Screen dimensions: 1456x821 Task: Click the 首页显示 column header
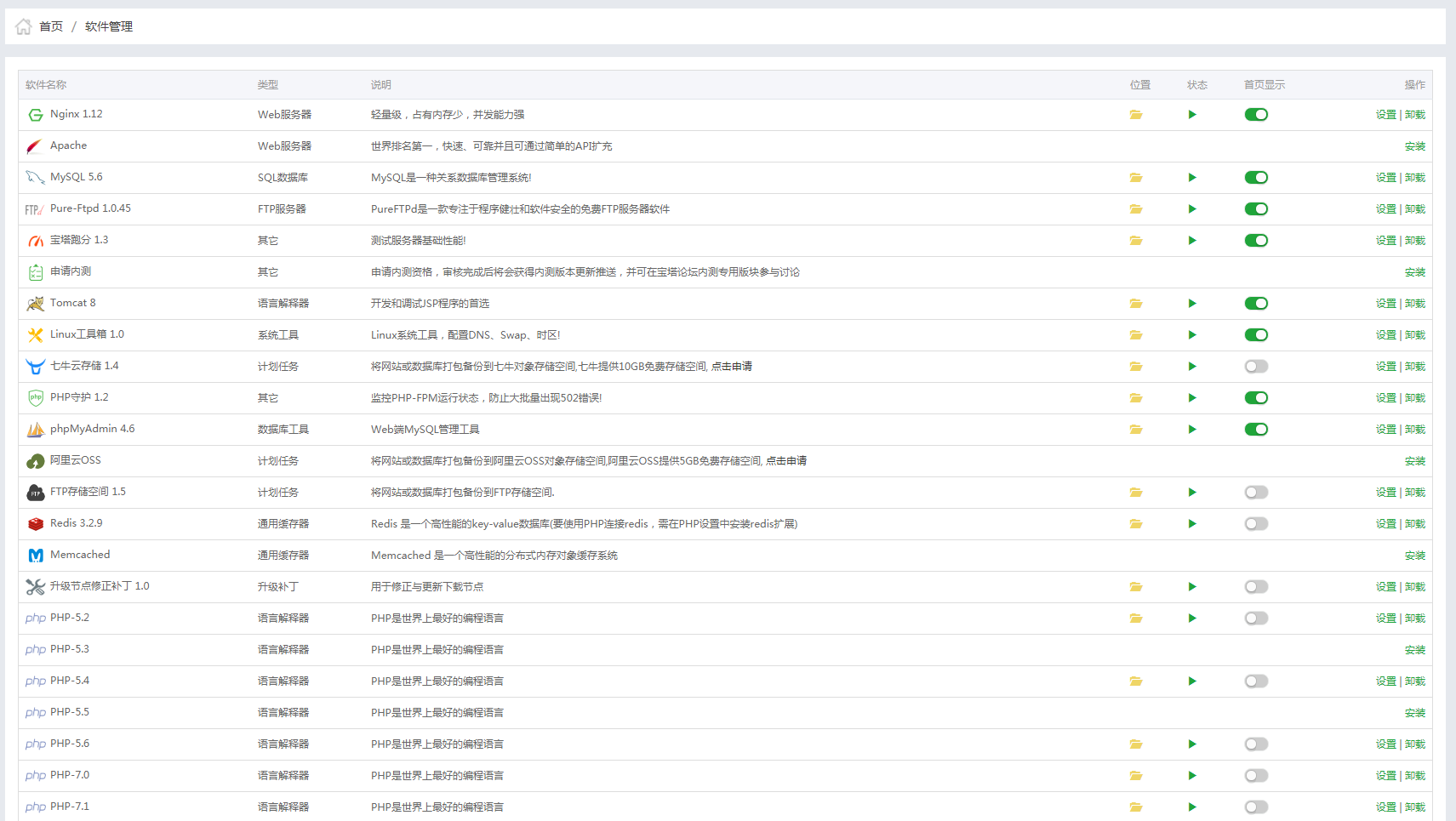point(1265,85)
